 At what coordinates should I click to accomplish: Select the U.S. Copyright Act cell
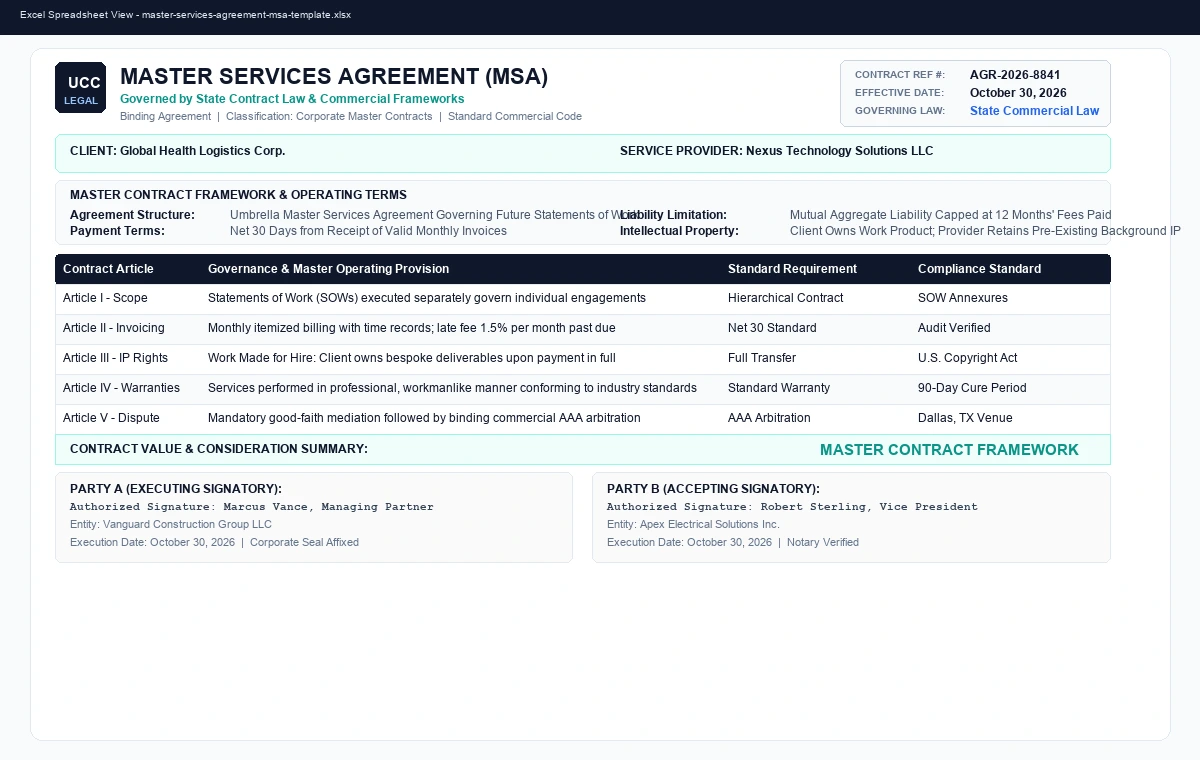(x=967, y=358)
